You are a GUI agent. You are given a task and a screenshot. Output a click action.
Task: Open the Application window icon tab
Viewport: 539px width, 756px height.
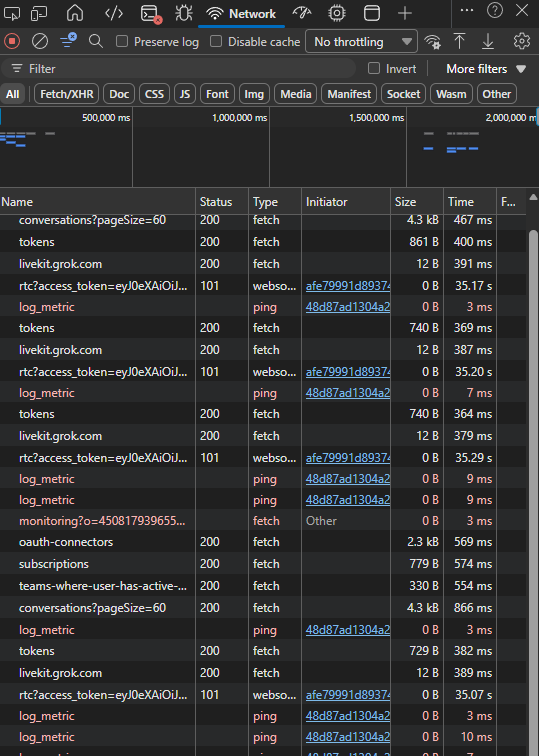pos(372,14)
